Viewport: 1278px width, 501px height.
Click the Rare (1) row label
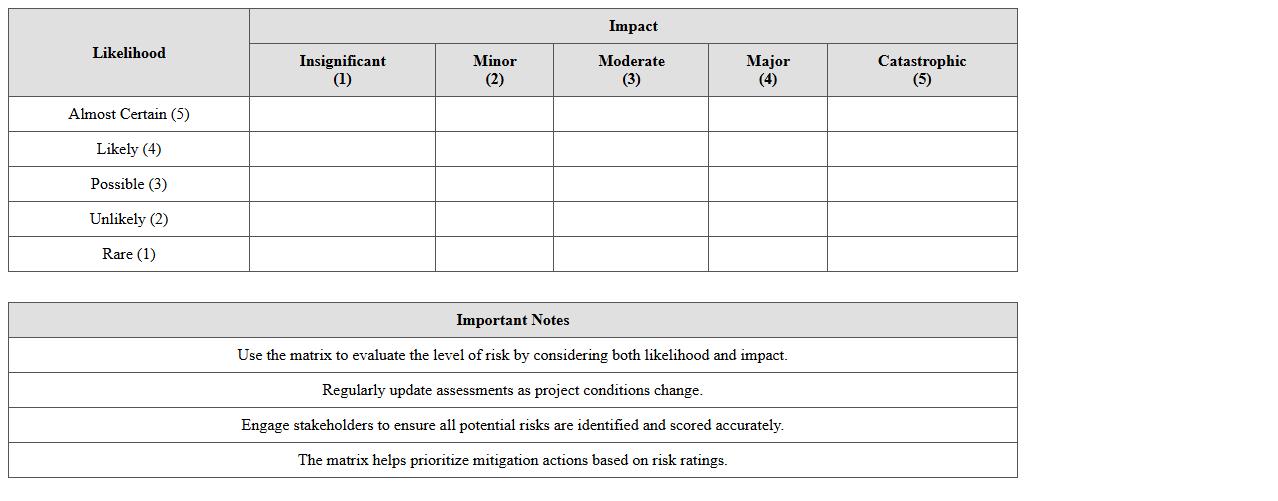pyautogui.click(x=129, y=254)
